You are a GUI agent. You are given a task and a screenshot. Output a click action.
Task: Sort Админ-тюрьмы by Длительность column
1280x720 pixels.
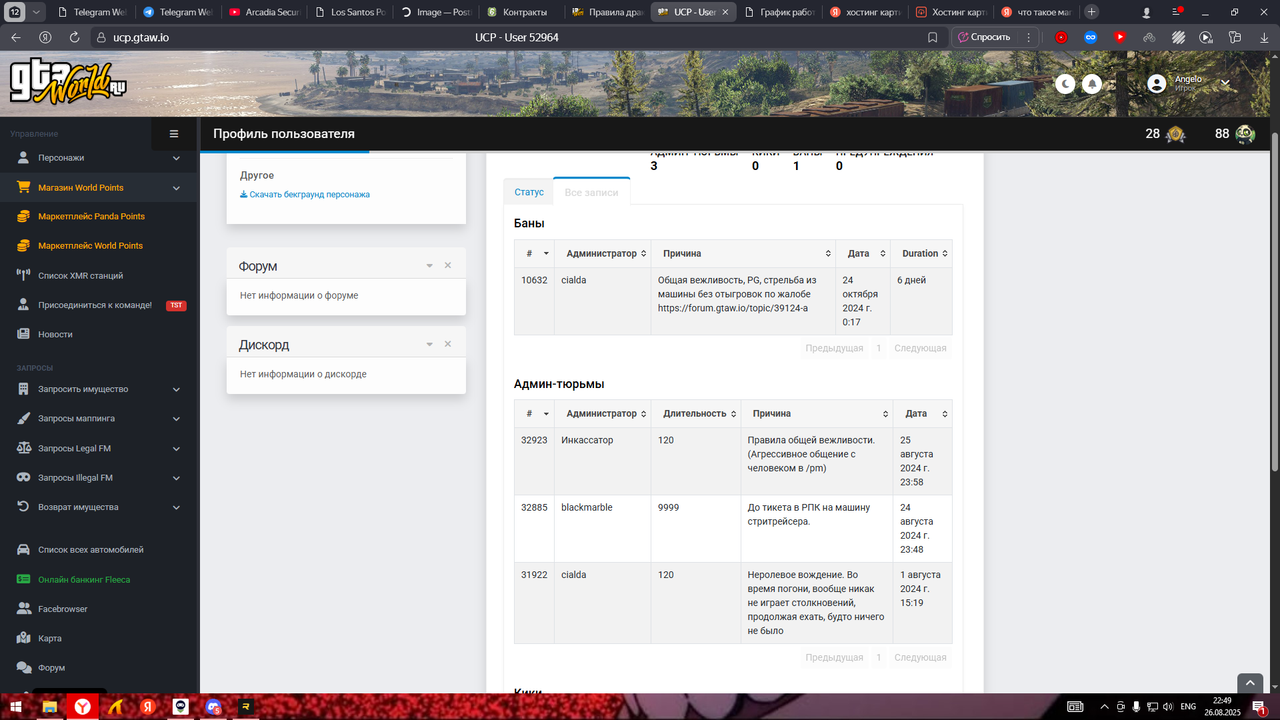[696, 413]
